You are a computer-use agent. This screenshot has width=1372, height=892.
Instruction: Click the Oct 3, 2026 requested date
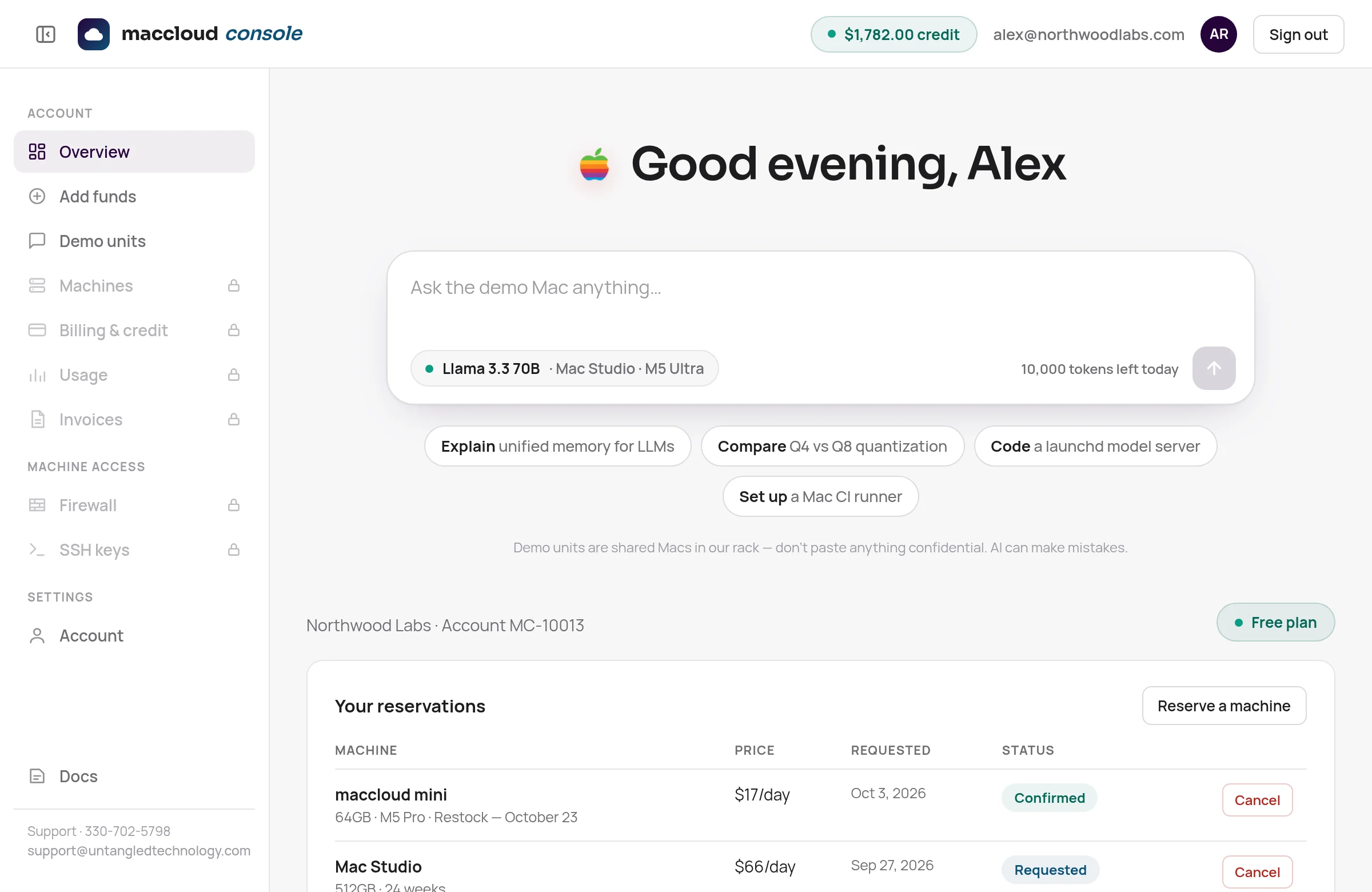[888, 794]
